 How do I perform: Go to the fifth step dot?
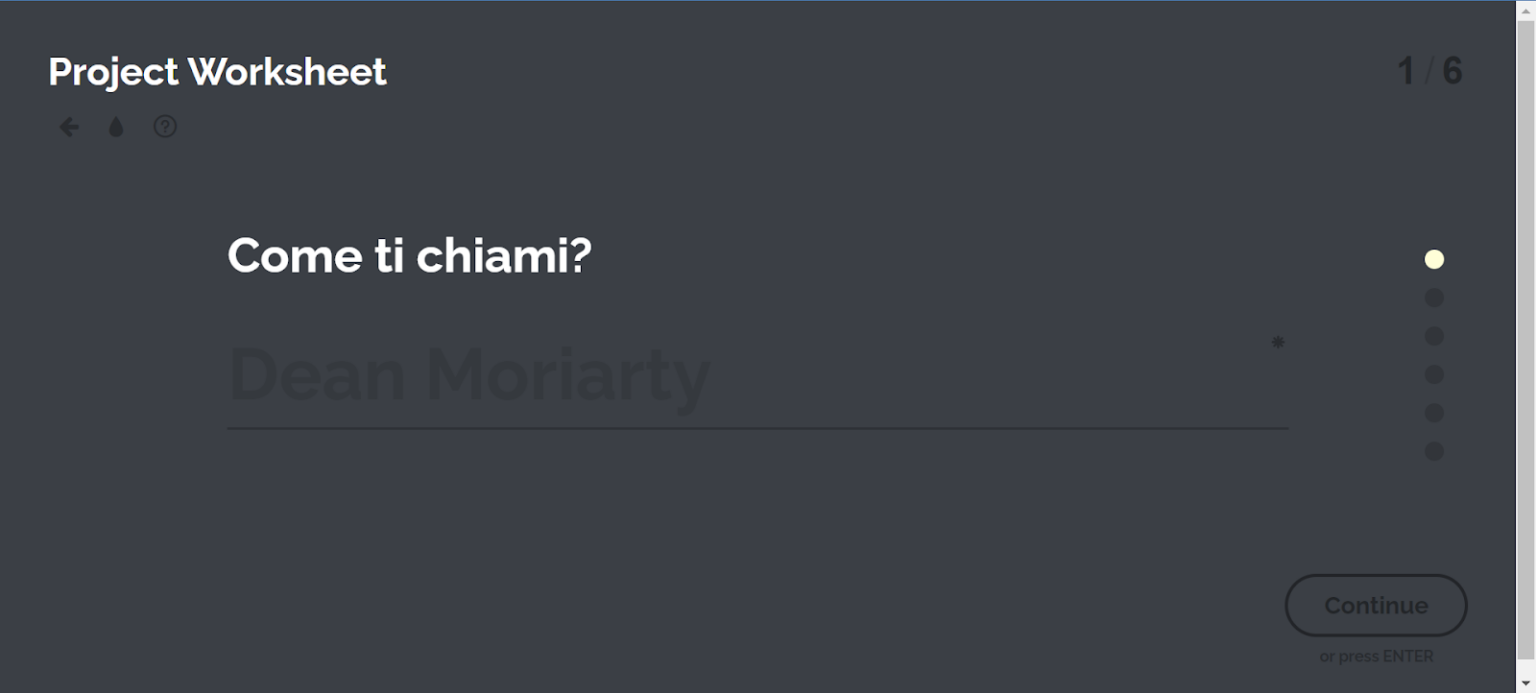click(1434, 413)
